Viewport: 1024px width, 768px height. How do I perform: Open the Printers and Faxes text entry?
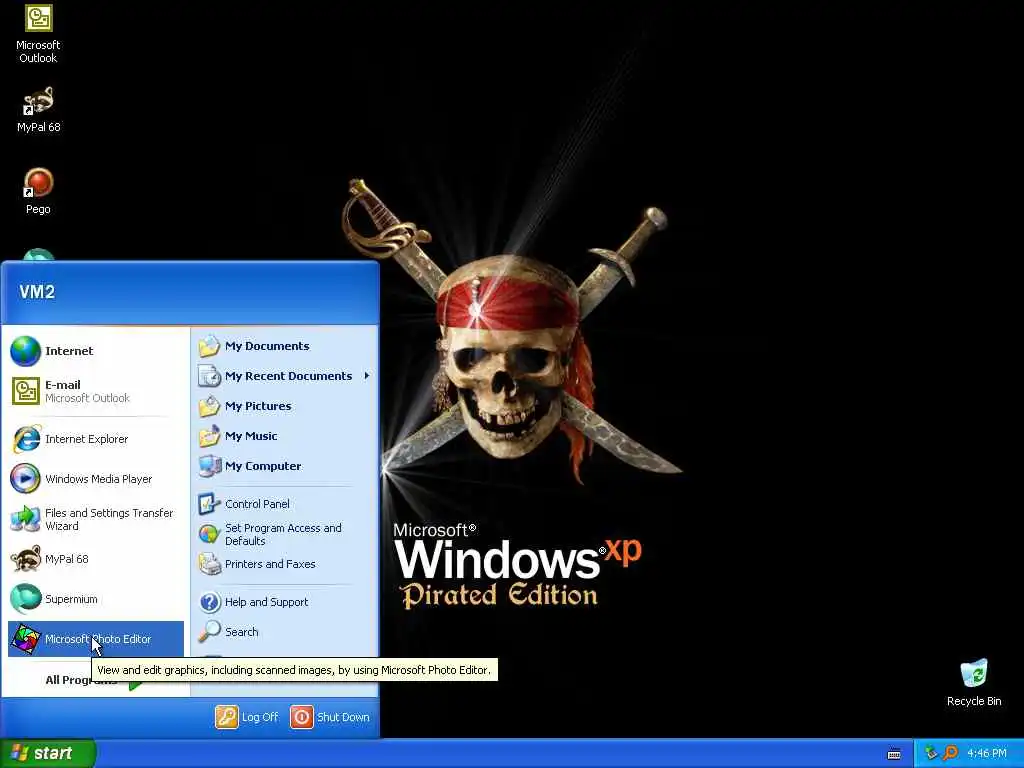[270, 564]
